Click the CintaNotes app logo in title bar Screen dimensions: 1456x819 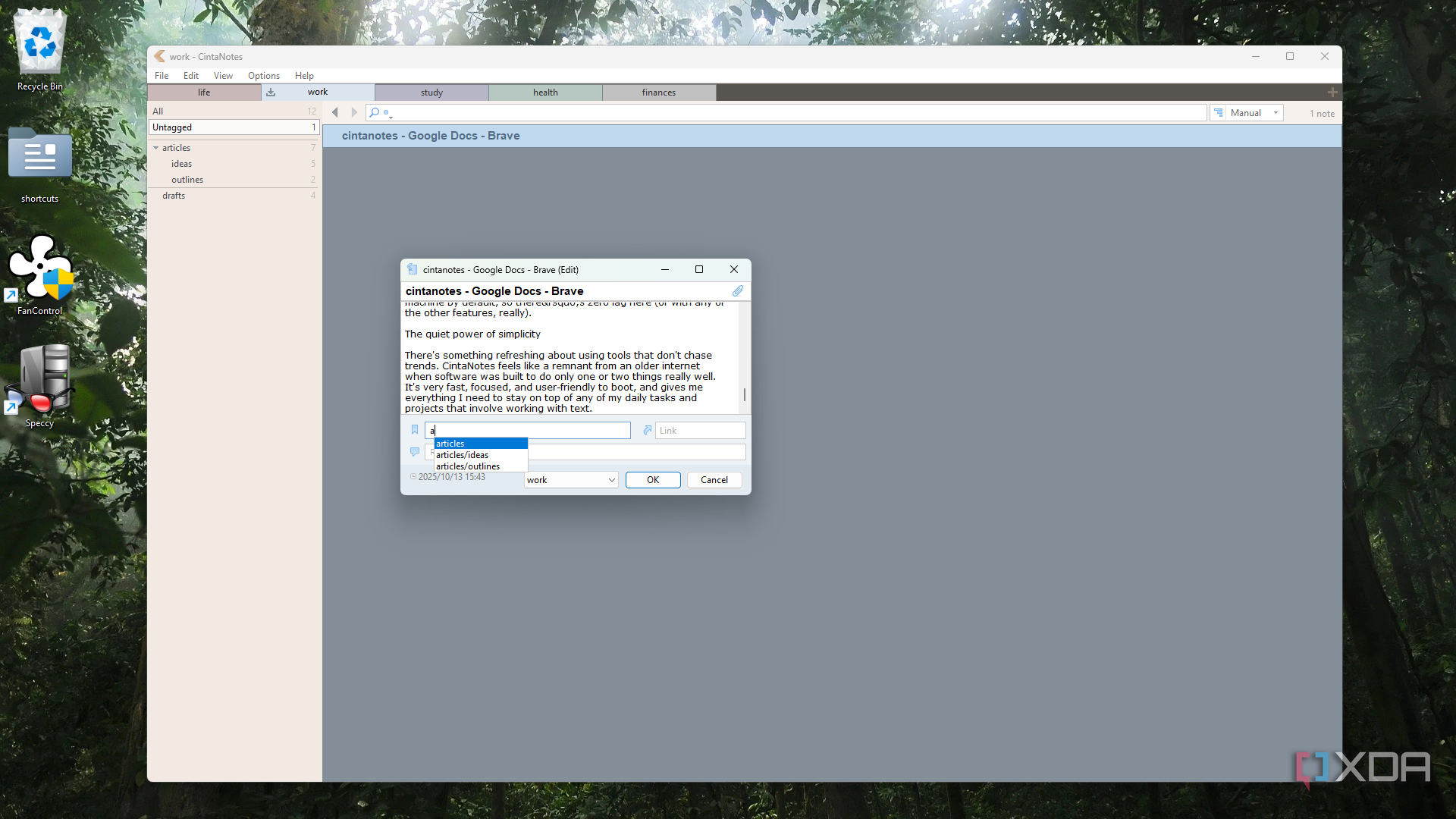tap(159, 56)
